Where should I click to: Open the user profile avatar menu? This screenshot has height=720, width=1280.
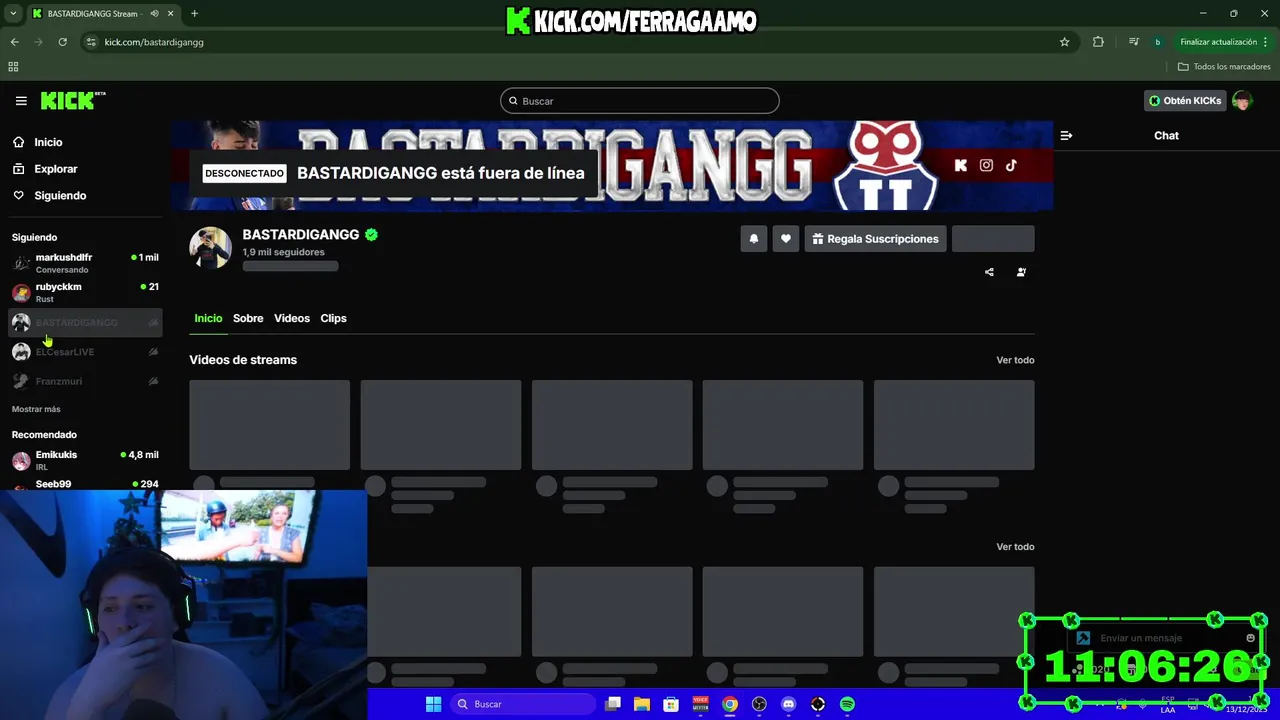point(1242,101)
